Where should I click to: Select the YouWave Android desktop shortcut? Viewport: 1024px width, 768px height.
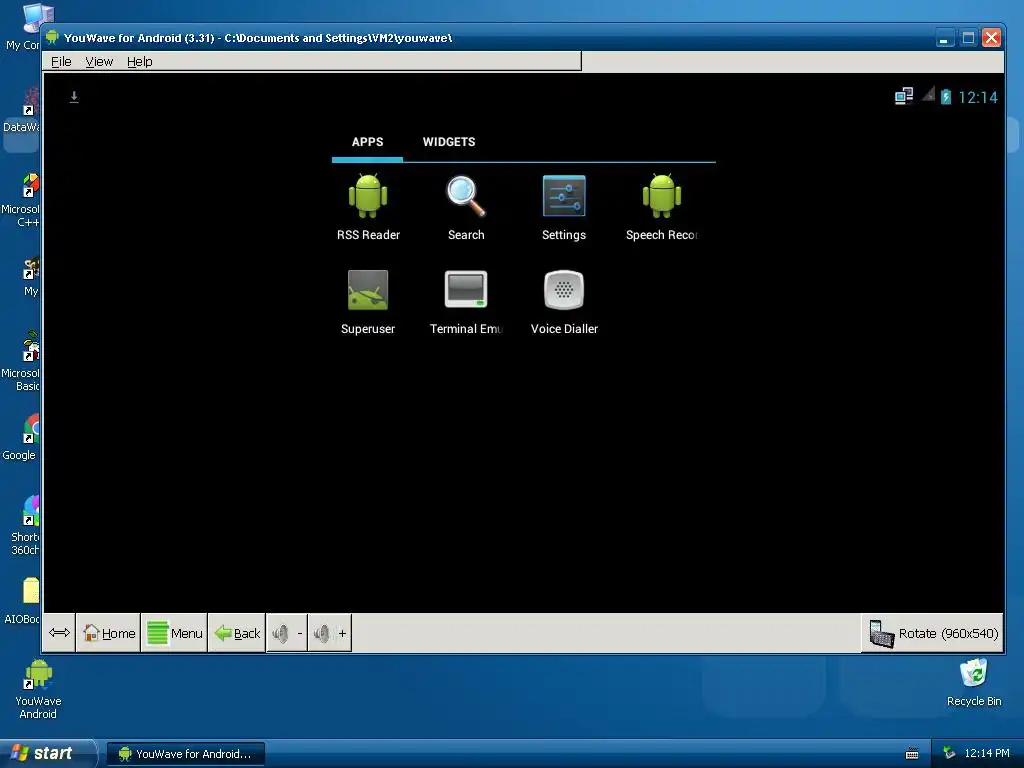[38, 689]
